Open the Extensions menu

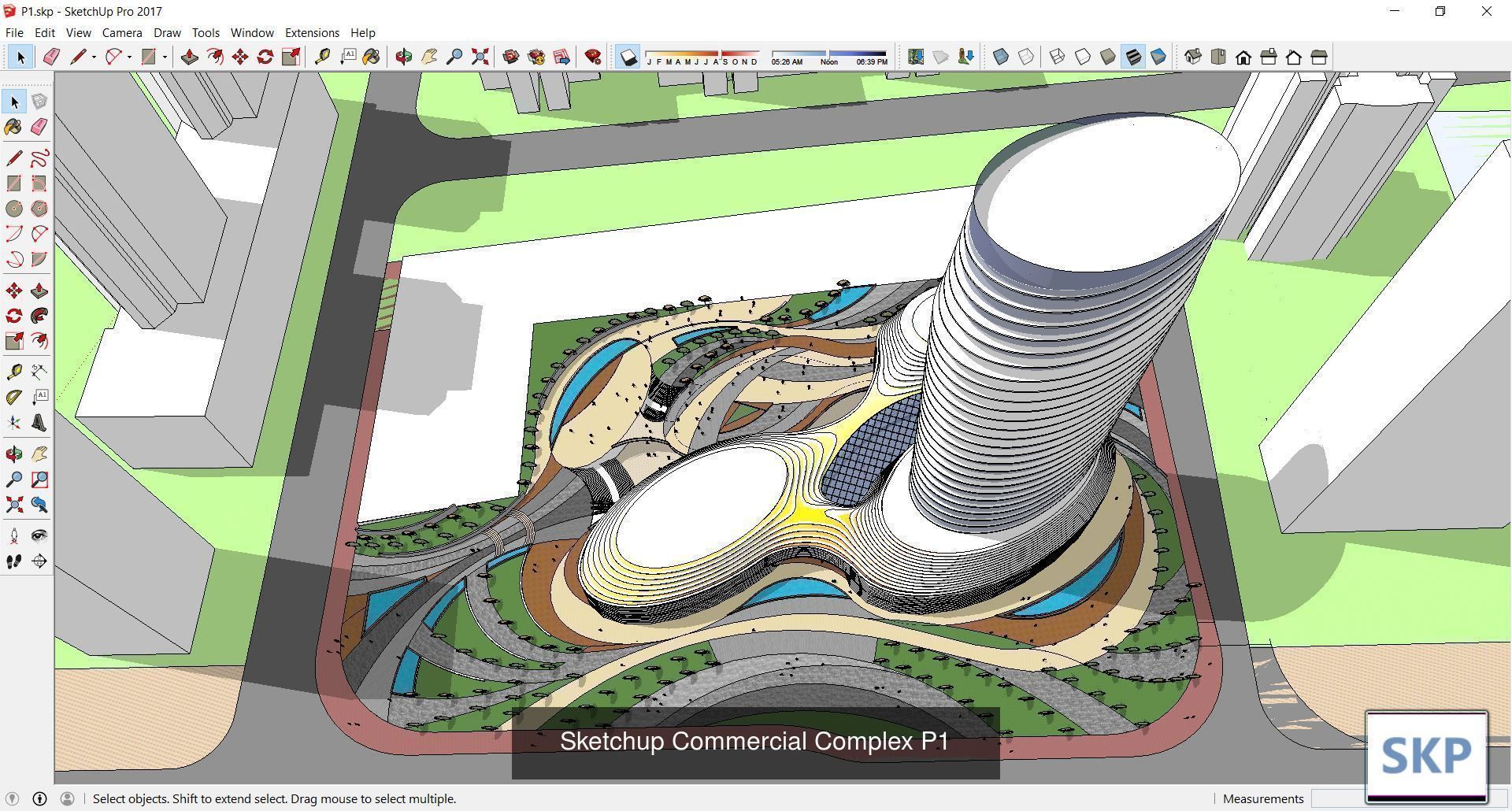point(312,33)
